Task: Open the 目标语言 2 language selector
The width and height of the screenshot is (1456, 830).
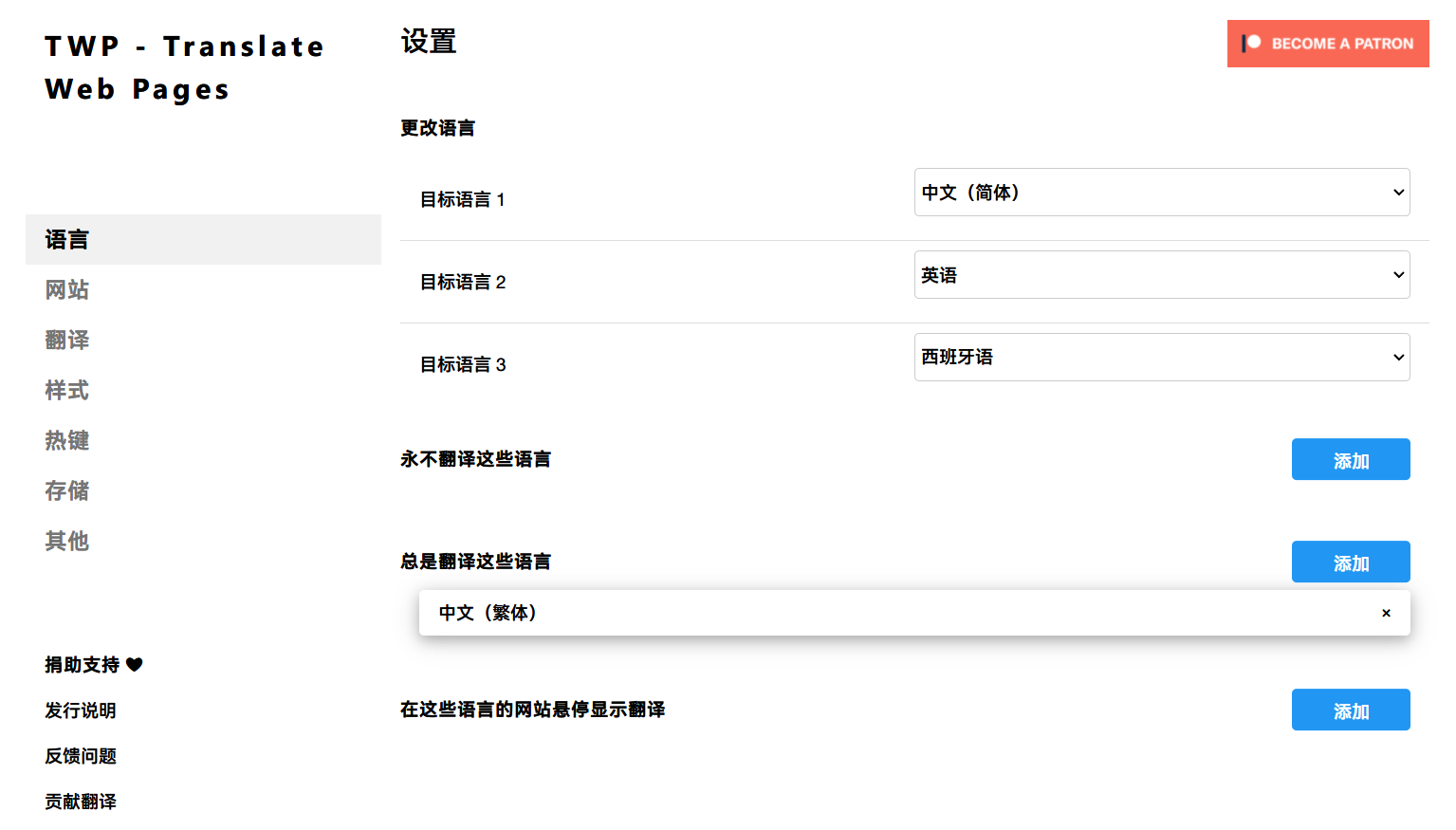Action: pyautogui.click(x=1161, y=274)
